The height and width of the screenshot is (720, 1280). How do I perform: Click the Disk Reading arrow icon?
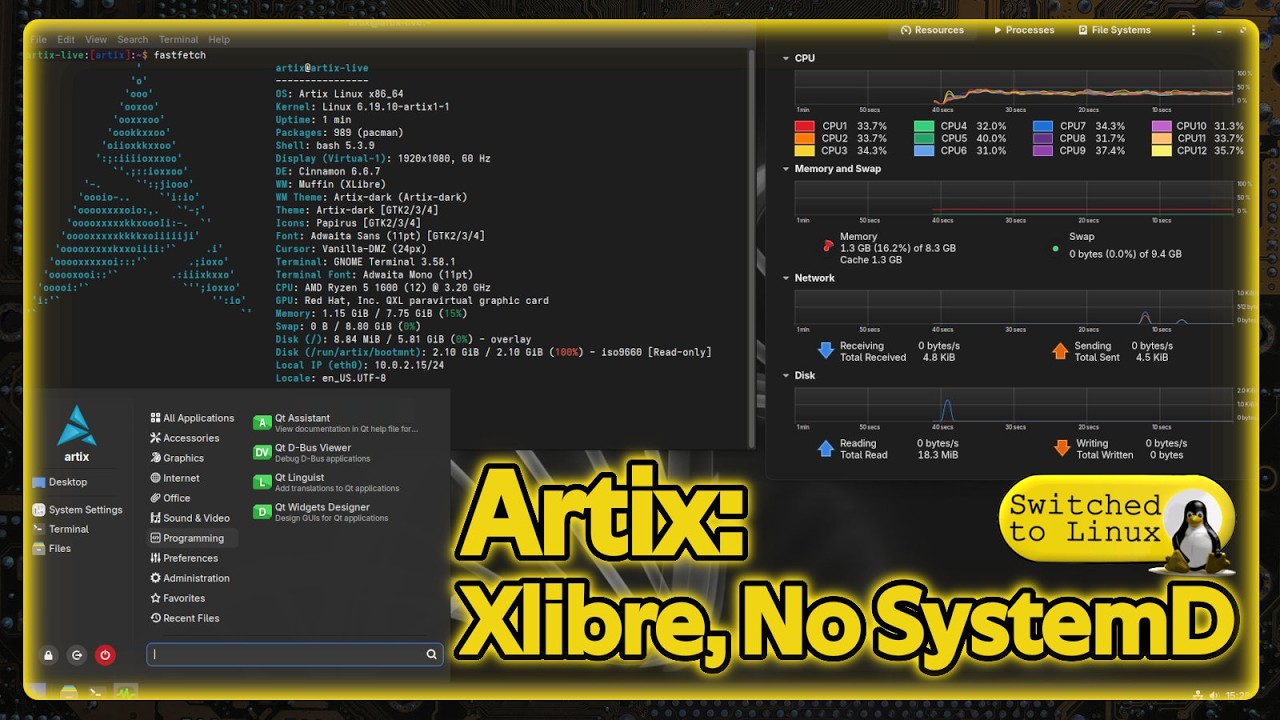(825, 449)
